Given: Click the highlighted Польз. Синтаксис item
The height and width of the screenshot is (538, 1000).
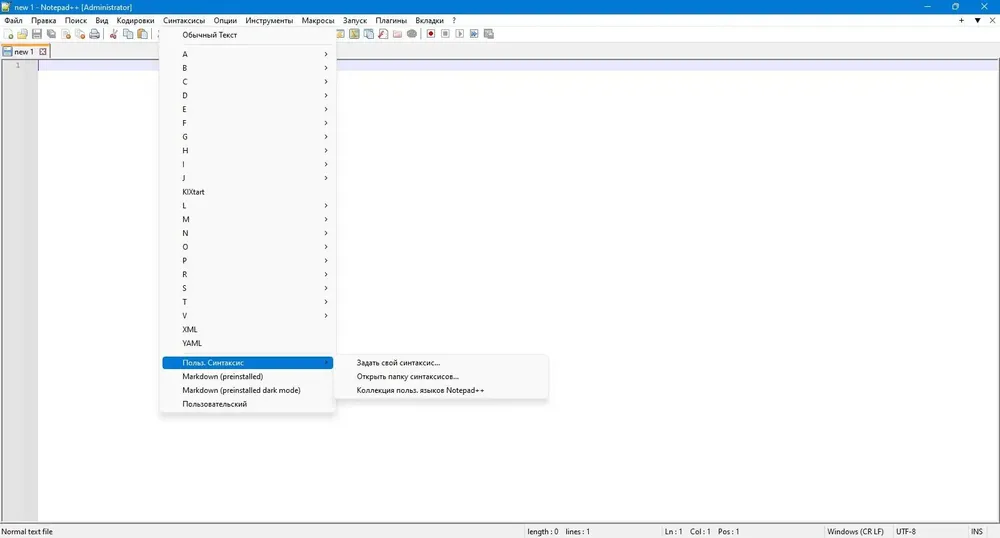Looking at the screenshot, I should (x=247, y=363).
